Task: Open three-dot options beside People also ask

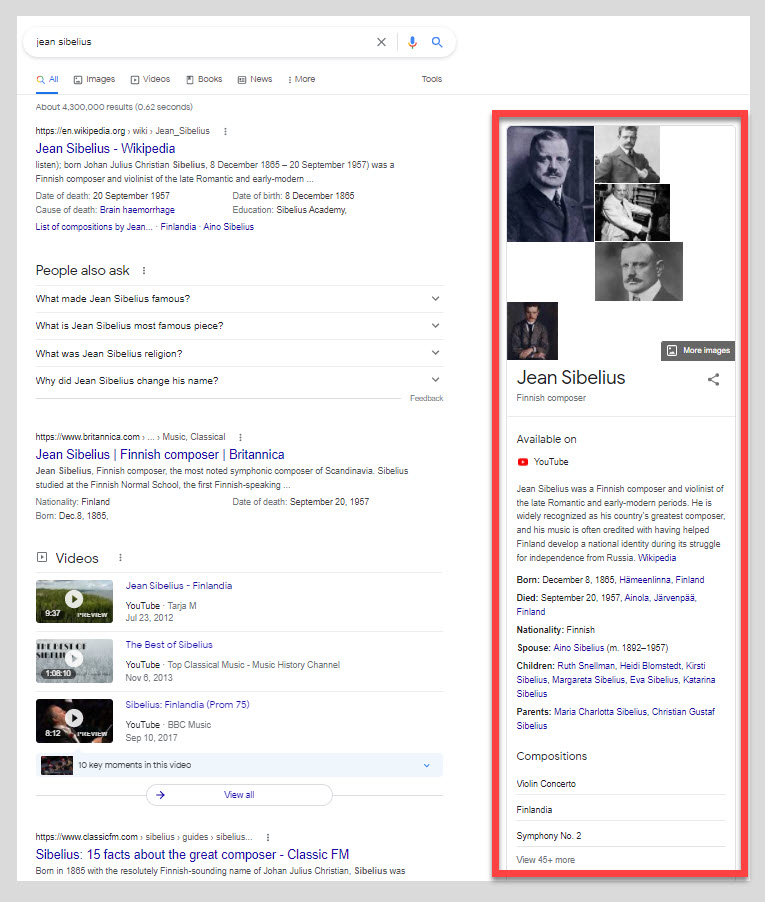Action: coord(144,271)
